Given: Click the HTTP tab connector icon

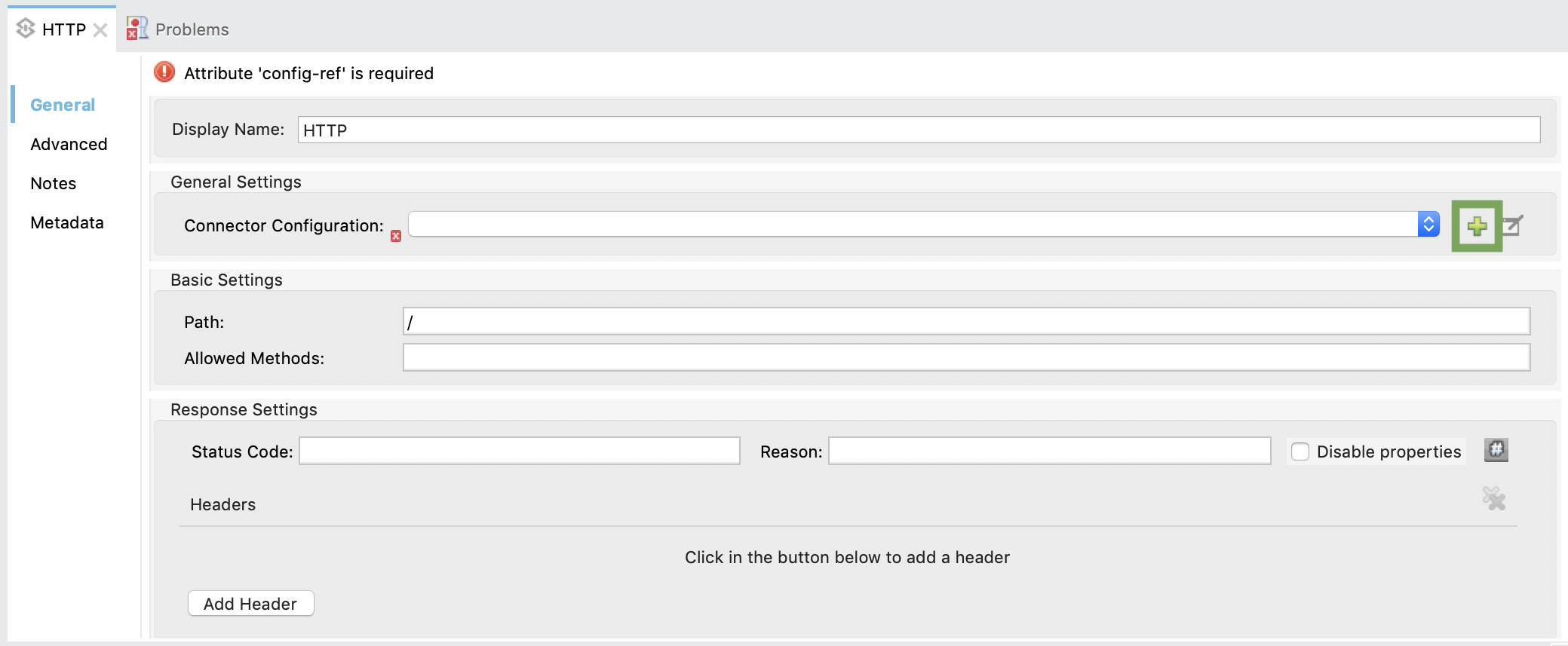Looking at the screenshot, I should [x=26, y=29].
